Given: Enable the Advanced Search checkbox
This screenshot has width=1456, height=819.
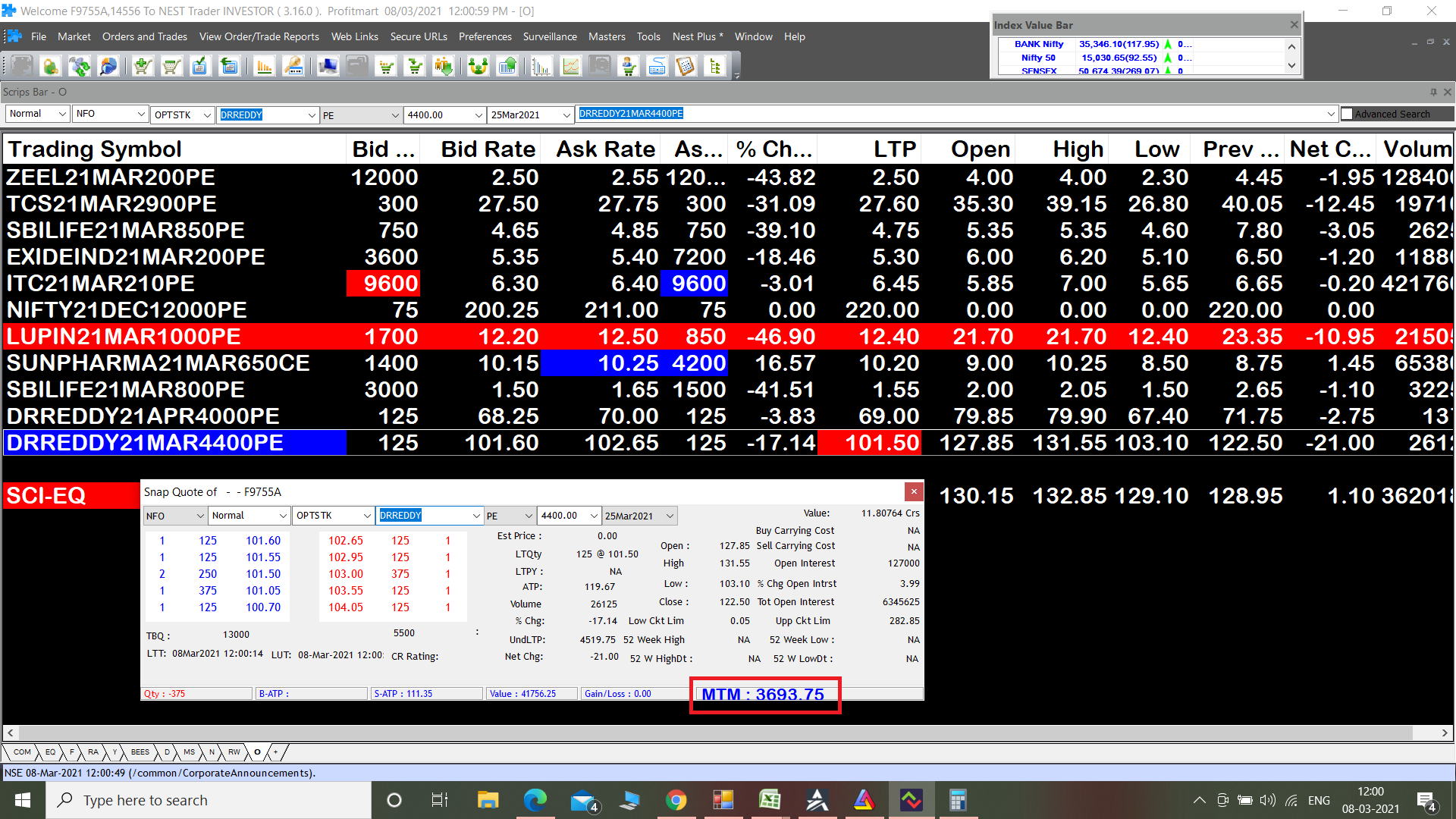Looking at the screenshot, I should point(1347,114).
